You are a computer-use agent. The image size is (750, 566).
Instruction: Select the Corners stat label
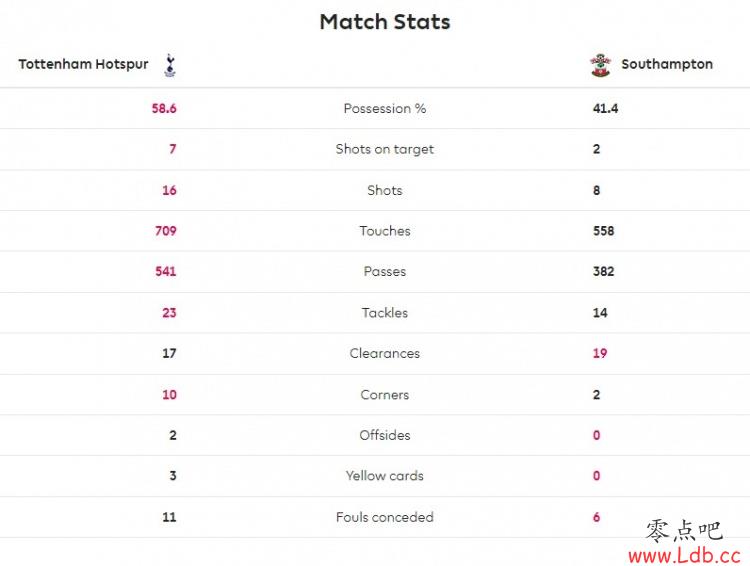pos(385,395)
